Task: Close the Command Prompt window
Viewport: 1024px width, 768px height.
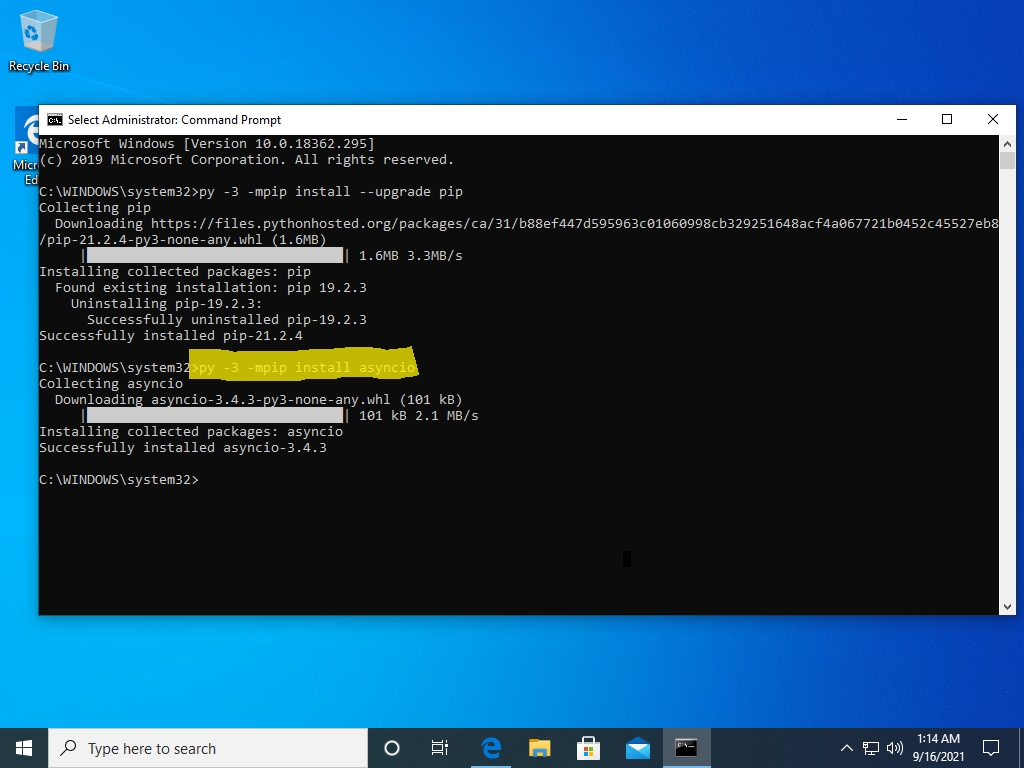Action: coord(993,120)
